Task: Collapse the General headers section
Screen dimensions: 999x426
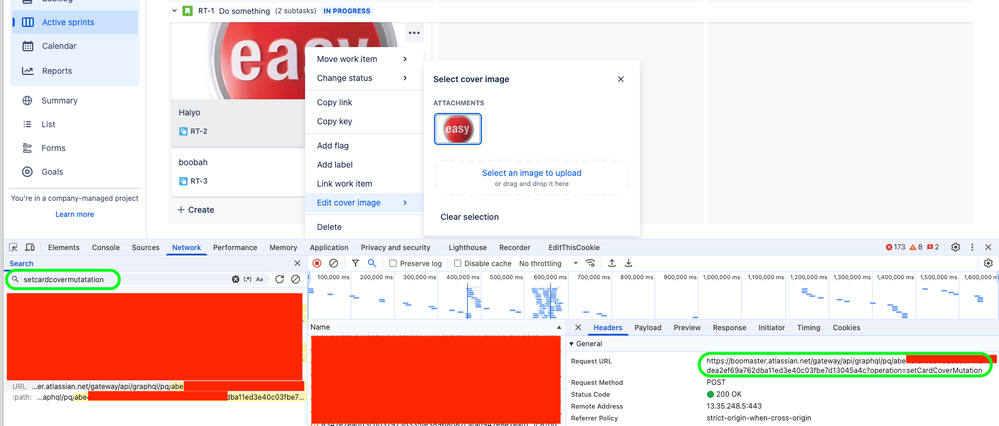Action: click(571, 344)
